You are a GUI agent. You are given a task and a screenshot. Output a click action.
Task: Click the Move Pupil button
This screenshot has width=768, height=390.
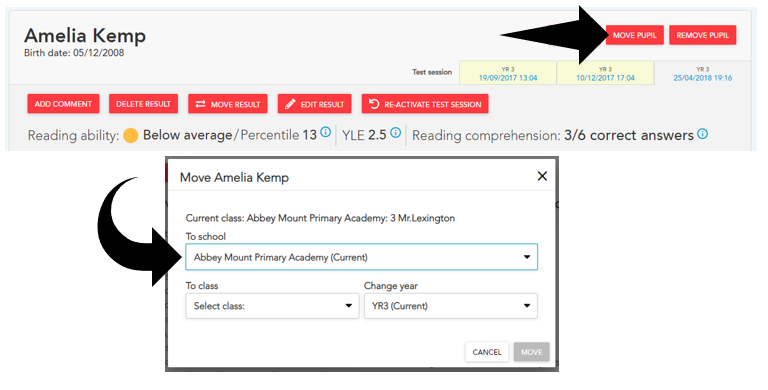pos(634,35)
